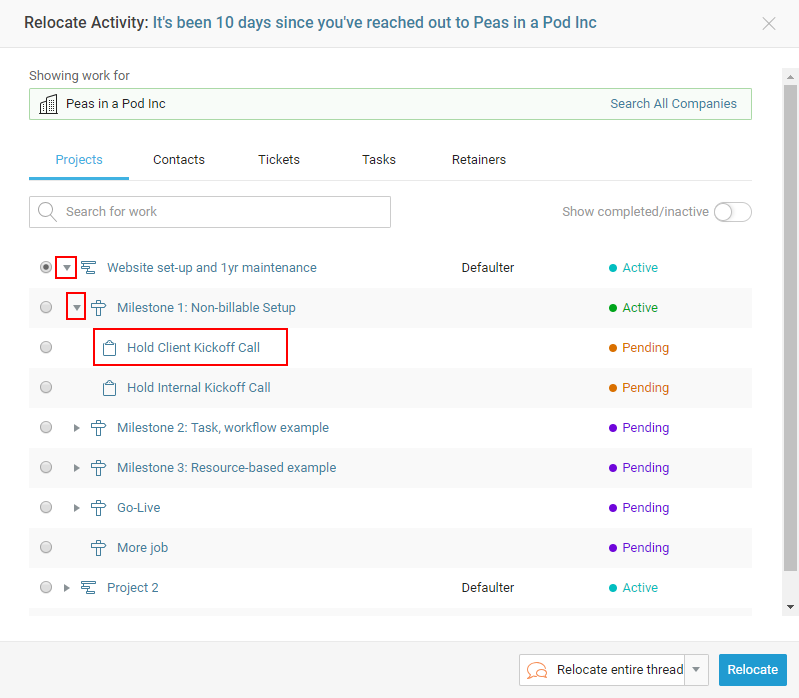Viewport: 799px width, 698px height.
Task: Select the radio button for Project 2
Action: pyautogui.click(x=46, y=588)
